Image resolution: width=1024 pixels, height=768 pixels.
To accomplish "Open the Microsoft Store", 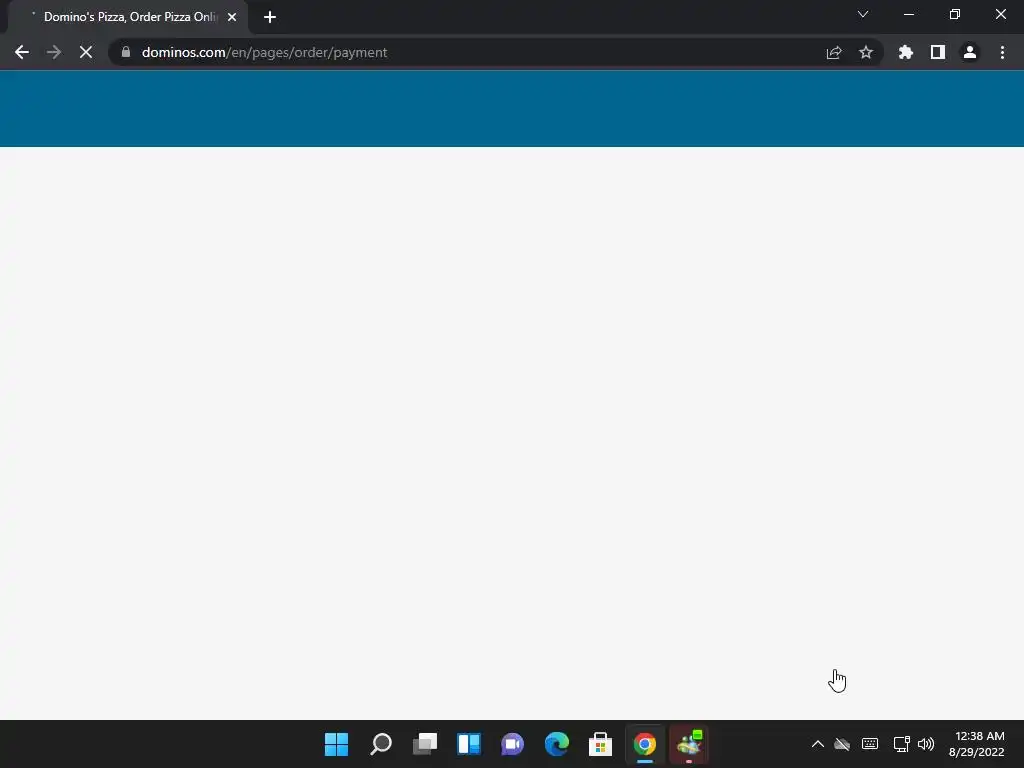I will [x=600, y=744].
